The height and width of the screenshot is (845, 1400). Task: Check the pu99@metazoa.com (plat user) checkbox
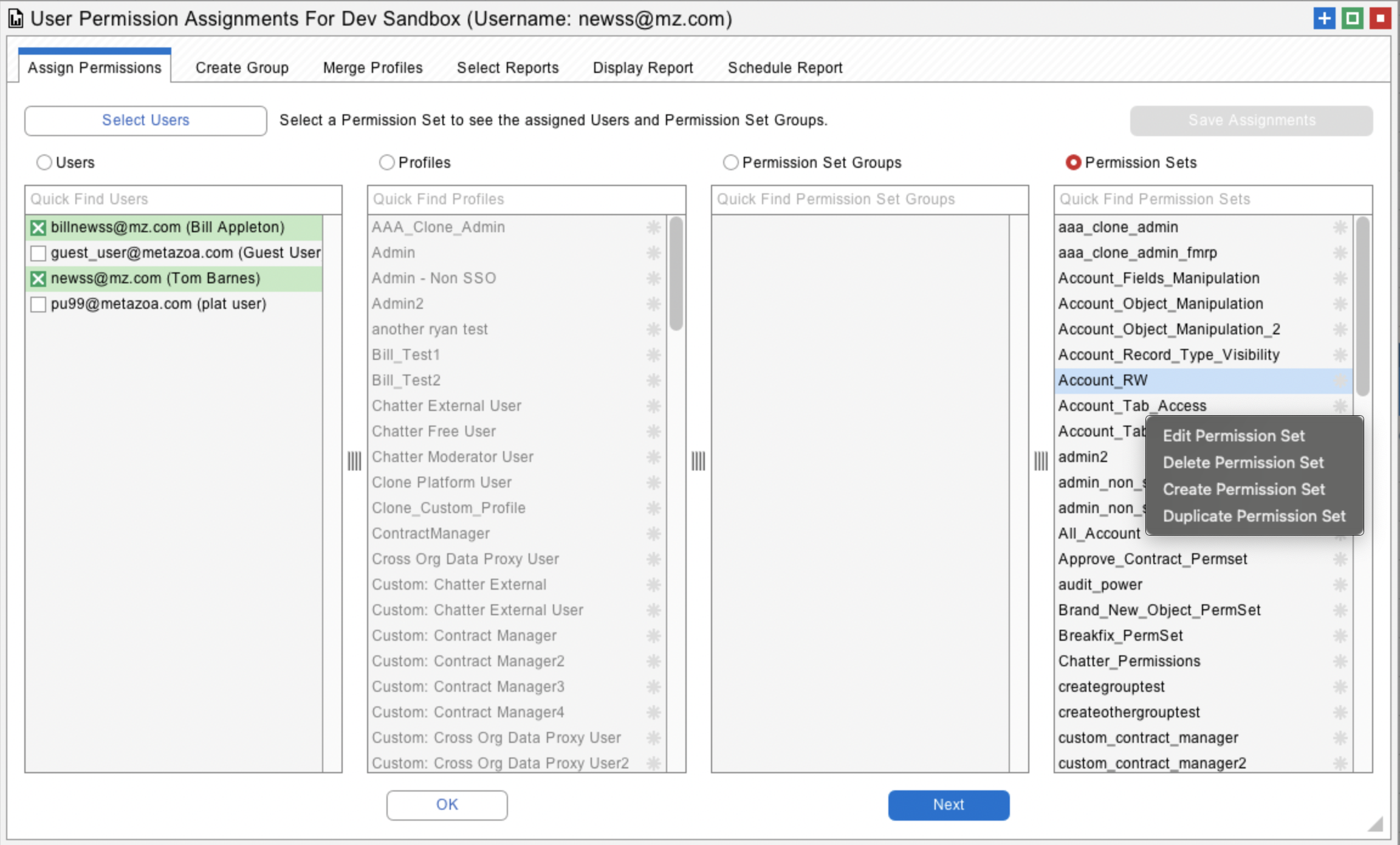tap(38, 305)
